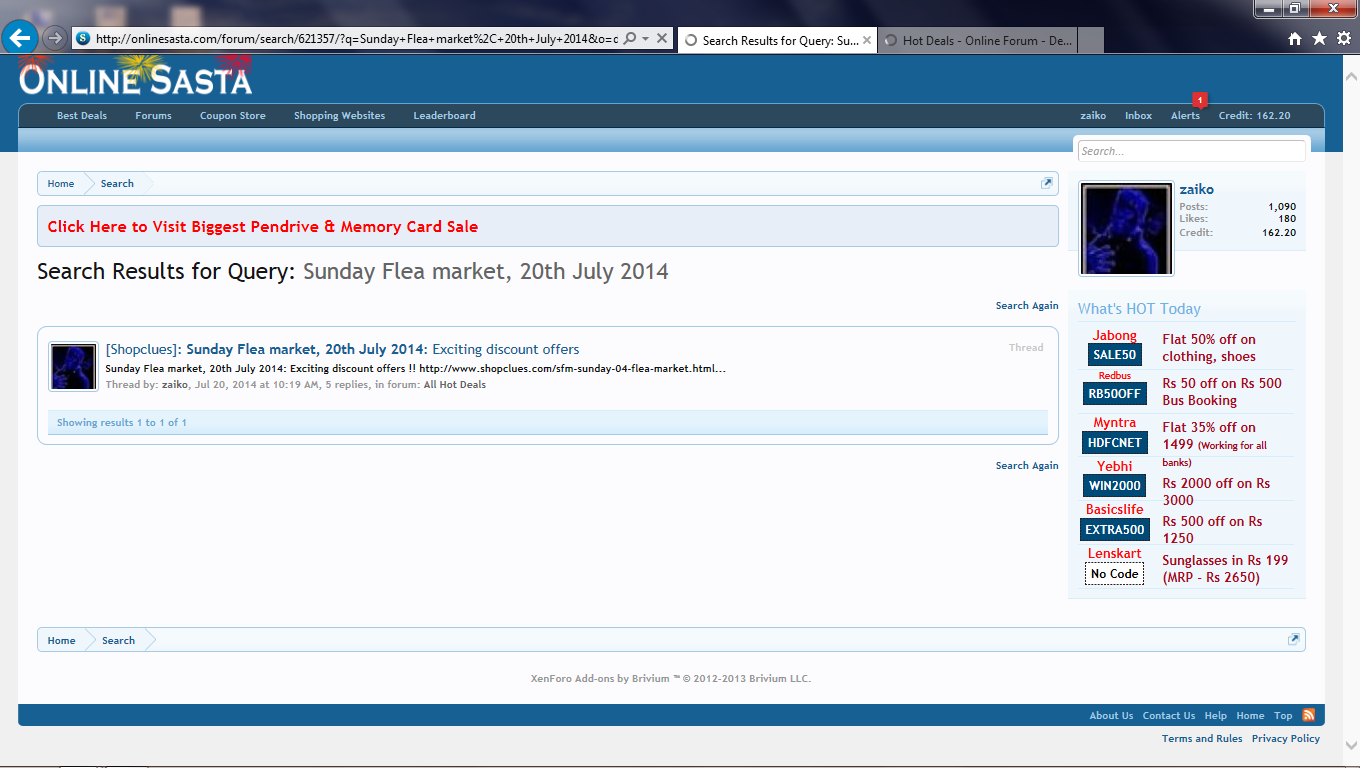
Task: Focus the Search... input field
Action: click(x=1191, y=151)
